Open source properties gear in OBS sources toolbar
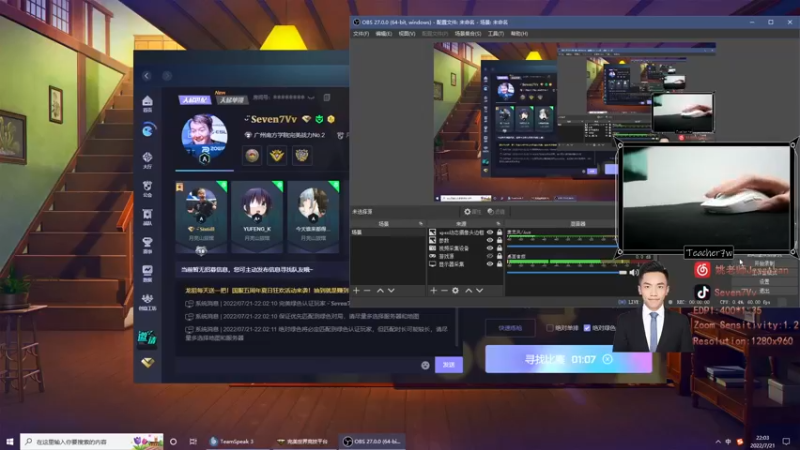Image resolution: width=800 pixels, height=450 pixels. [x=455, y=290]
